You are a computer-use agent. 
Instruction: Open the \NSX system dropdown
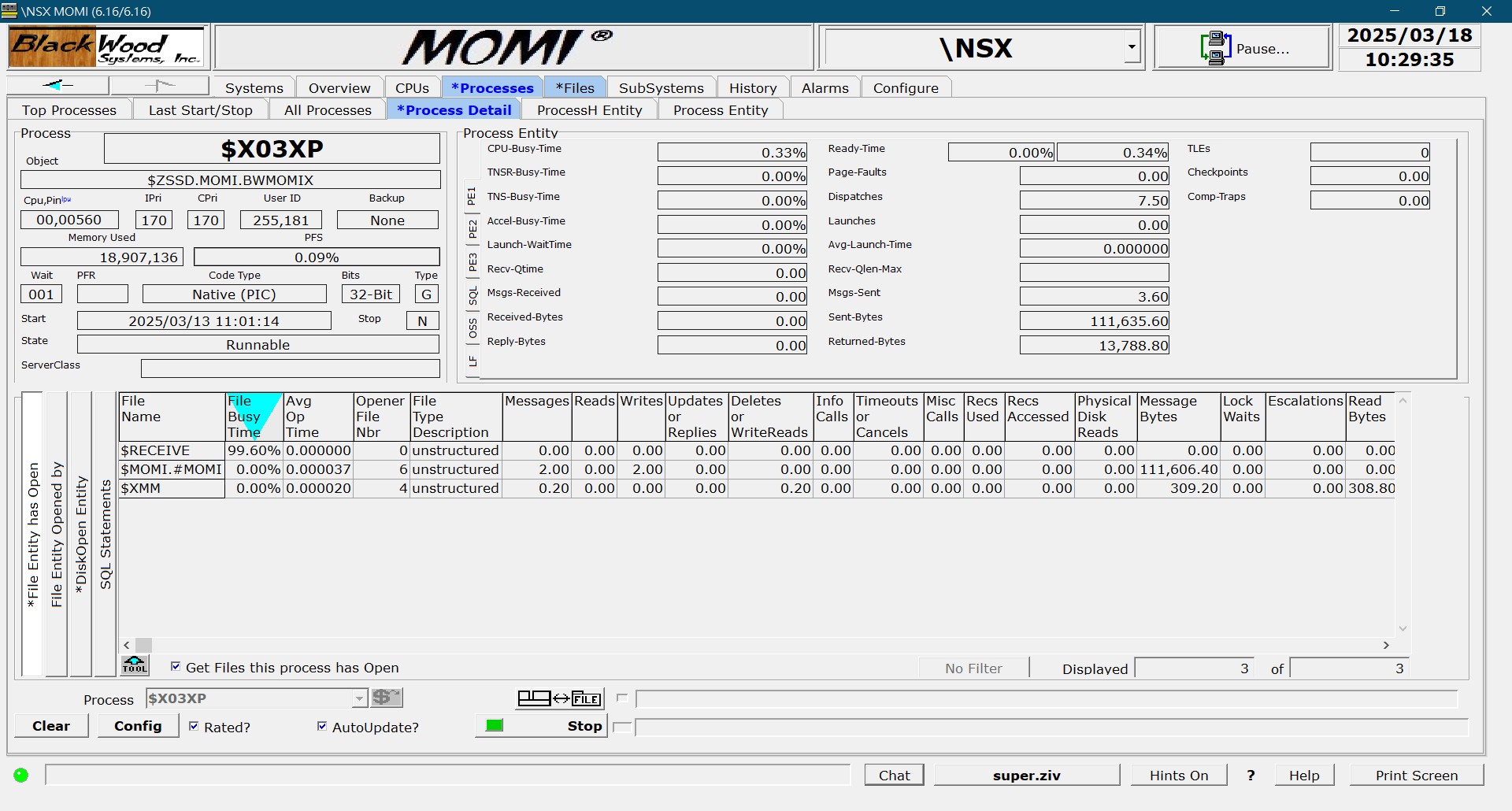[x=1132, y=47]
